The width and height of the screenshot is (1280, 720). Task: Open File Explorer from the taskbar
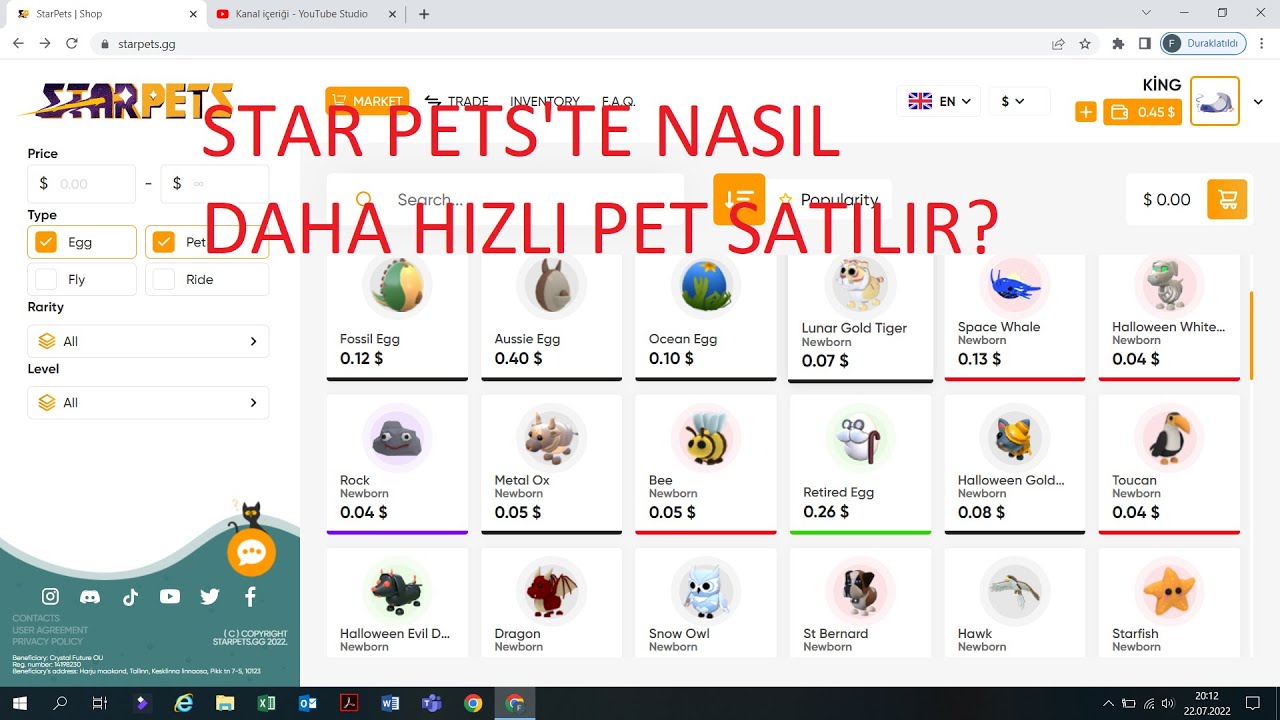tap(224, 703)
